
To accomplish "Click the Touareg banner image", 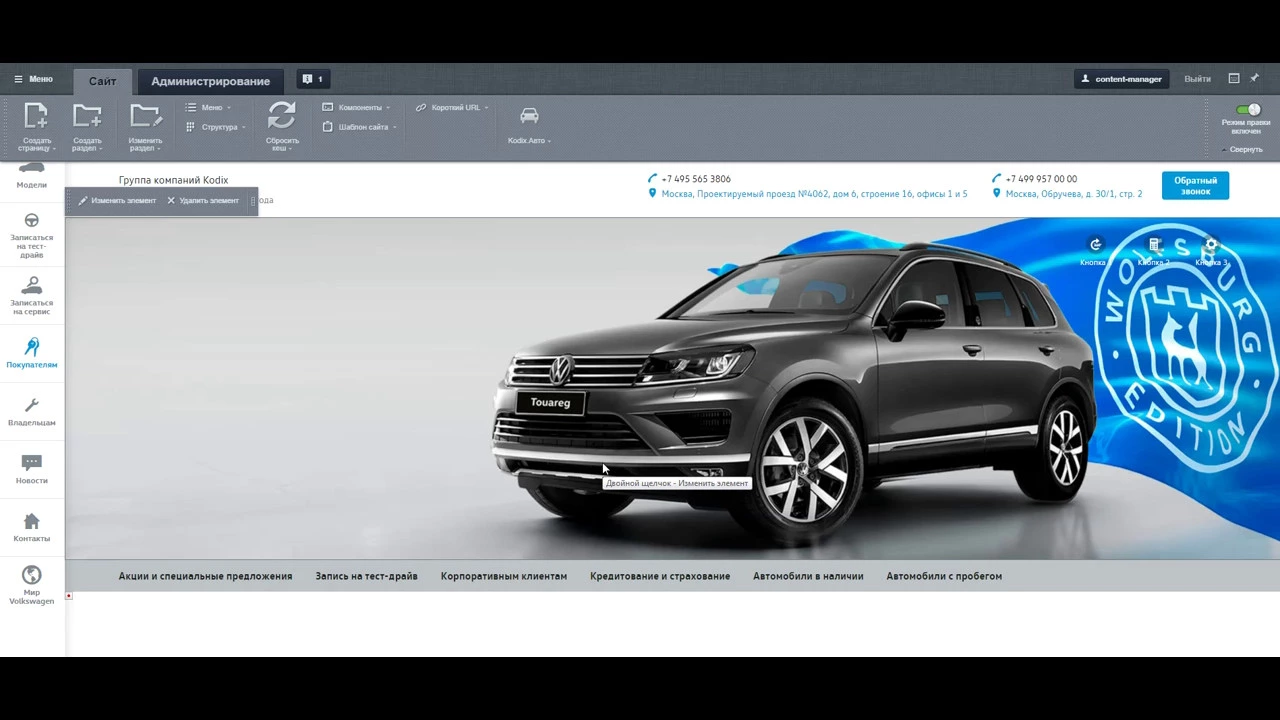I will 672,388.
